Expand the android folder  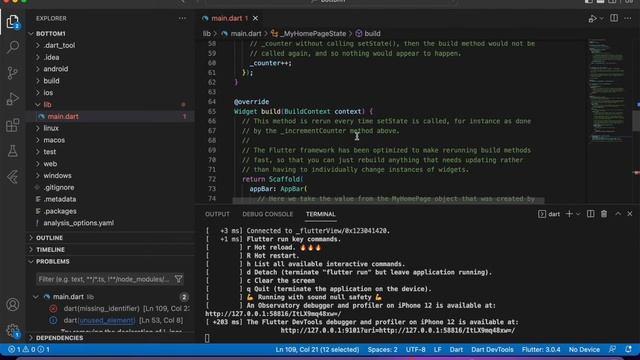(x=56, y=69)
